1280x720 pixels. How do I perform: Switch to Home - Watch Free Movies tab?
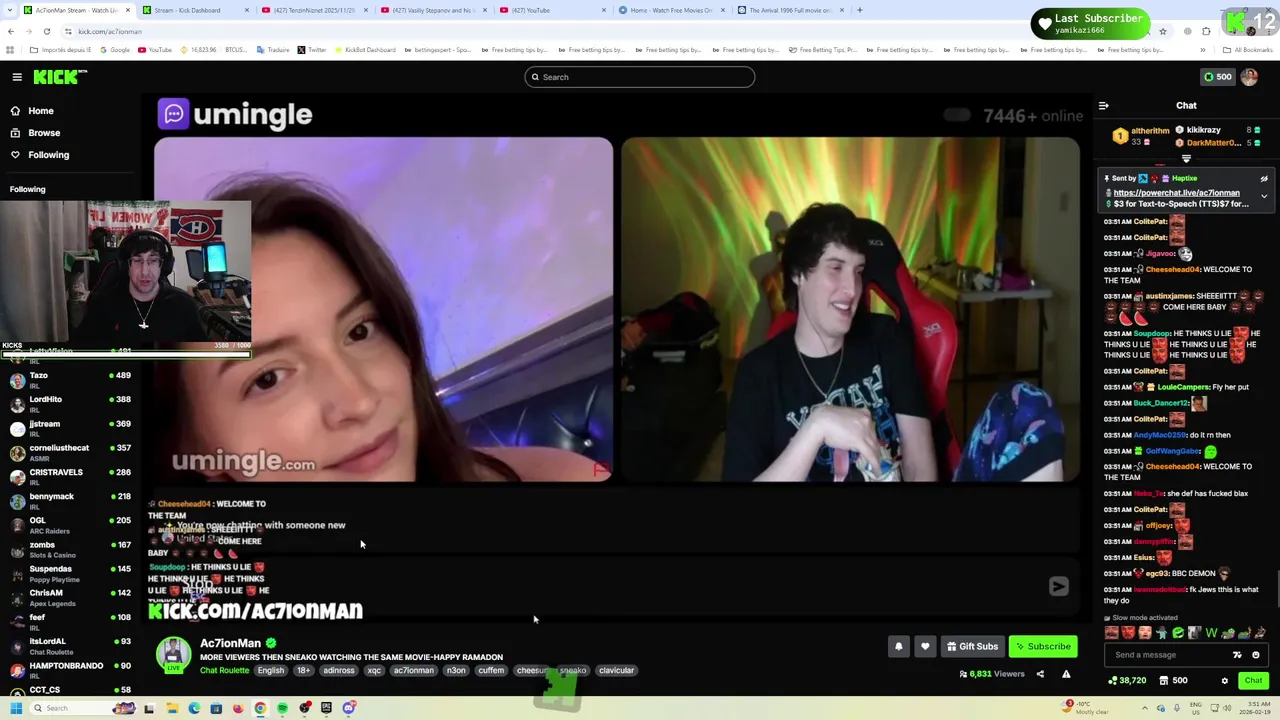[672, 10]
